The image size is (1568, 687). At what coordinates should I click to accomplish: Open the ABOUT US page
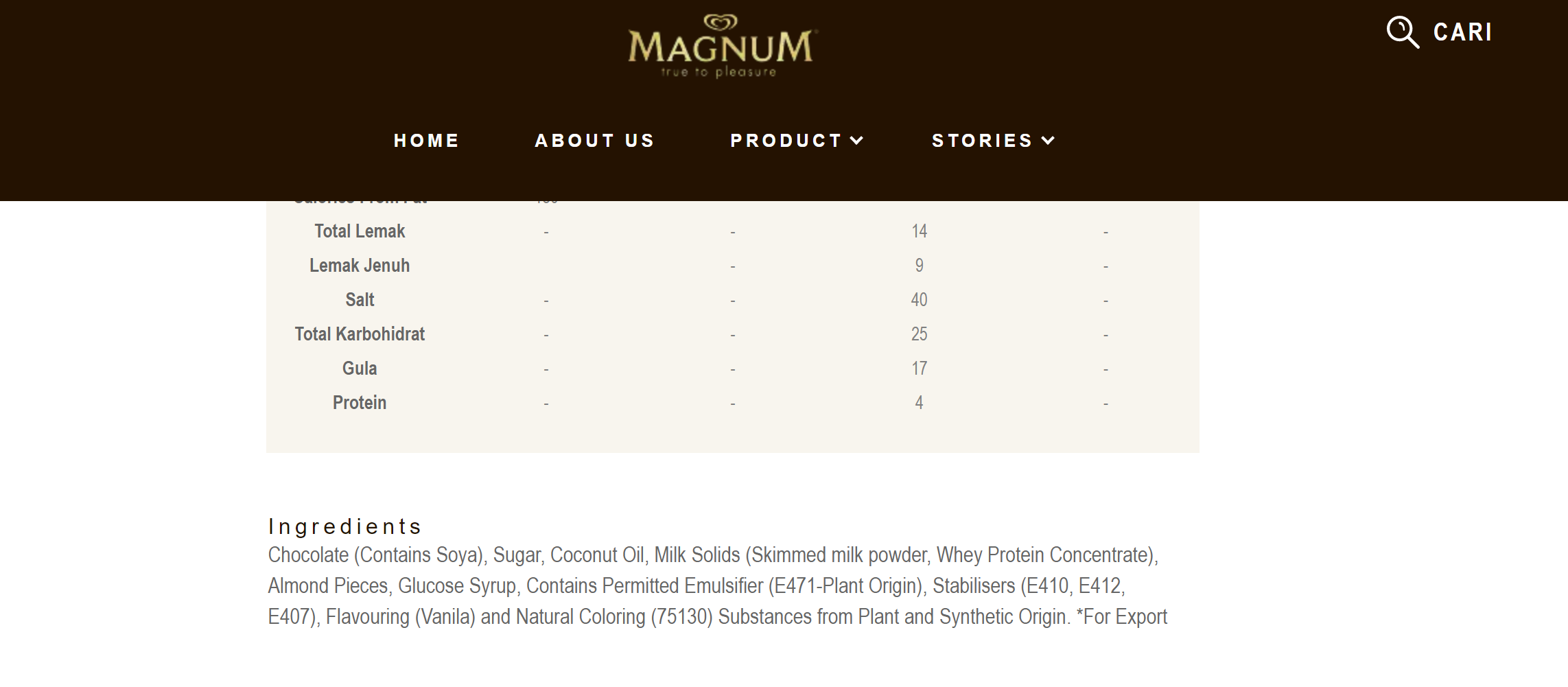[x=594, y=141]
